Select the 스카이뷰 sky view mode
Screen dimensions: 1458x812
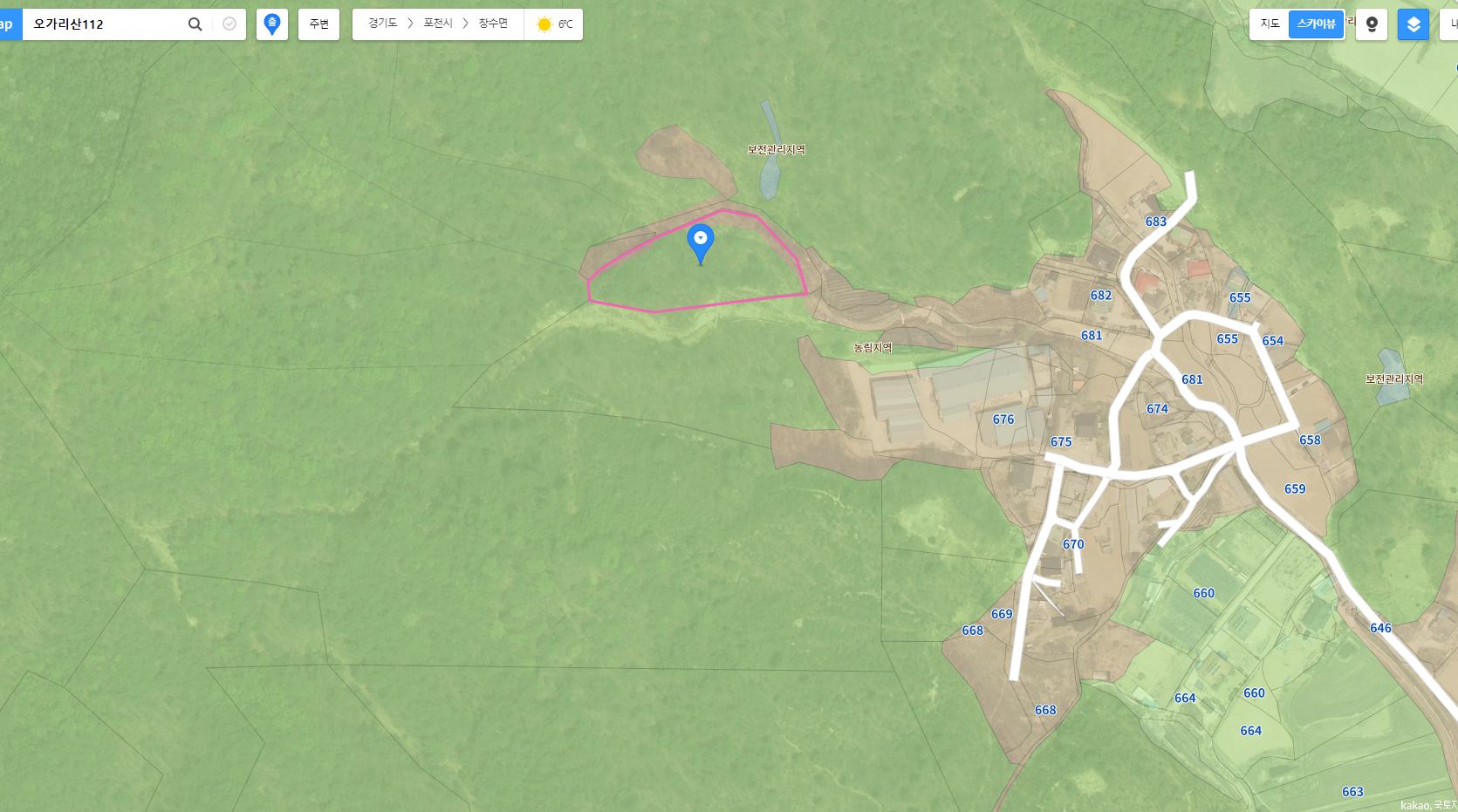pos(1316,24)
